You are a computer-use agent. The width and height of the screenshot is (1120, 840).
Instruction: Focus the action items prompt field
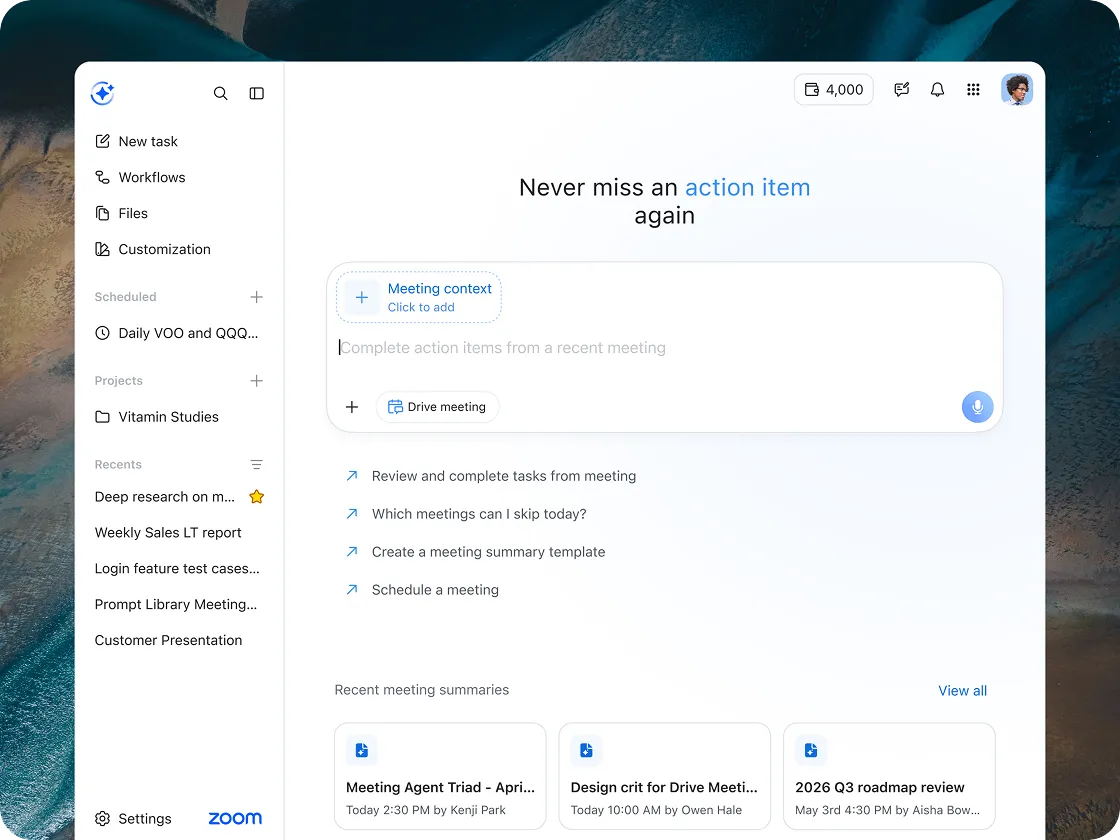click(x=664, y=348)
